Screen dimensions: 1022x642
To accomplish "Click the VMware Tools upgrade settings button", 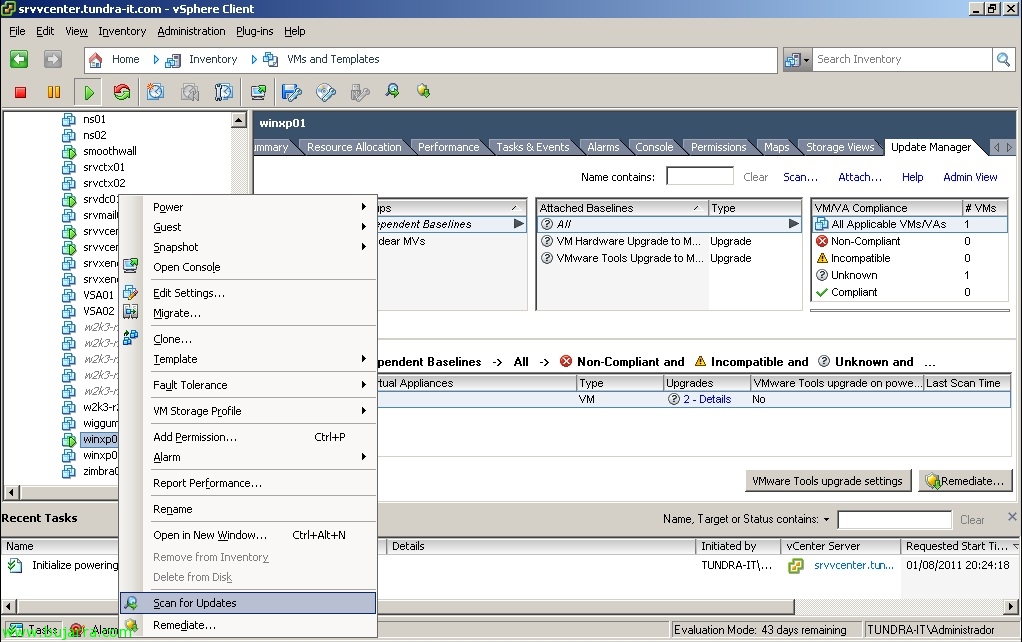I will click(827, 481).
